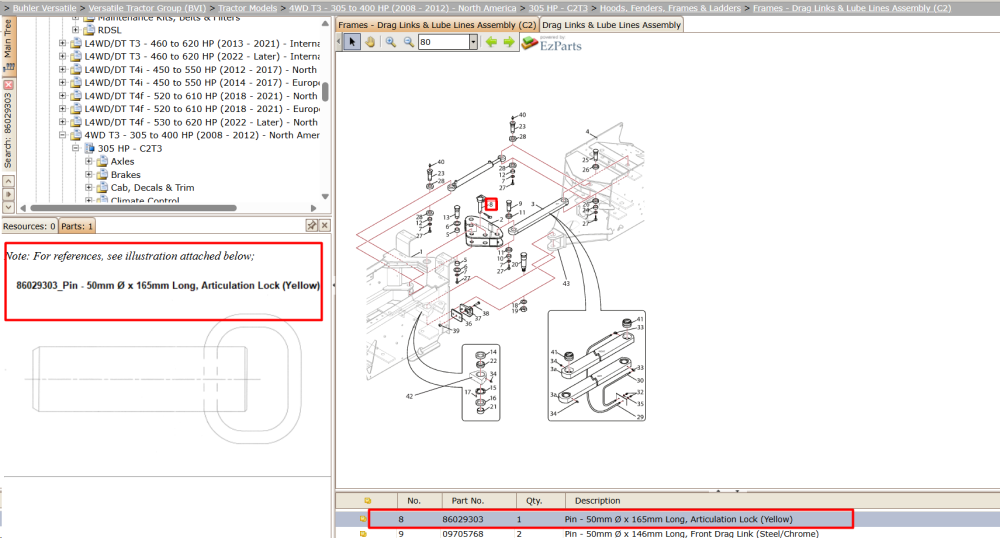1000x538 pixels.
Task: Expand L4WD/DT T4i 450 to 550 HP (2012 - 2017) node
Action: [62, 69]
